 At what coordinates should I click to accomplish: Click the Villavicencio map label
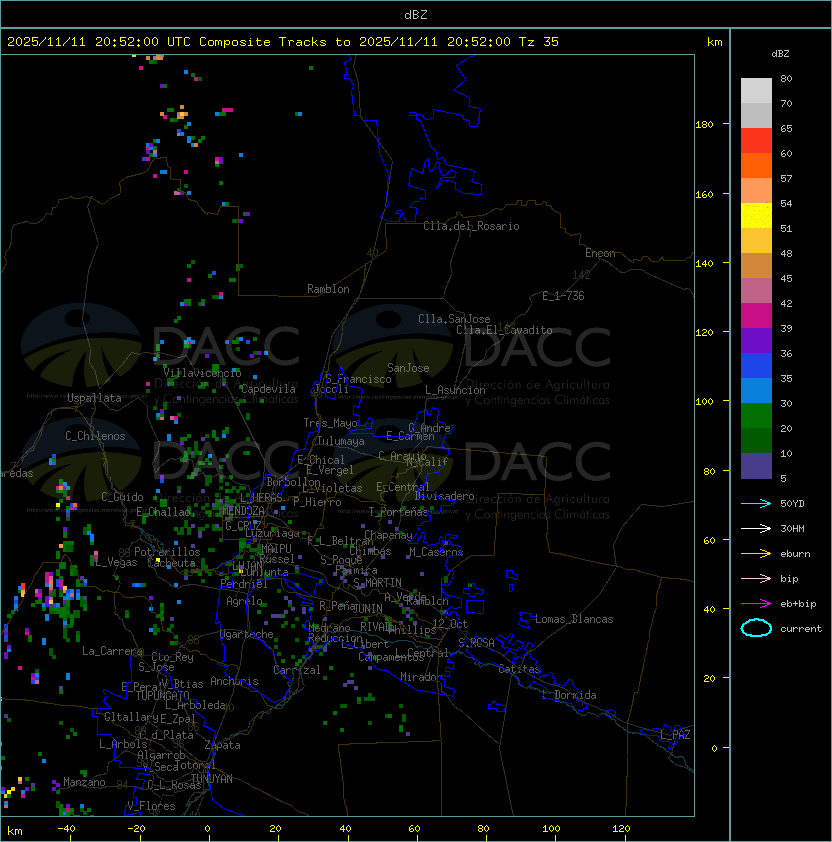(x=202, y=373)
